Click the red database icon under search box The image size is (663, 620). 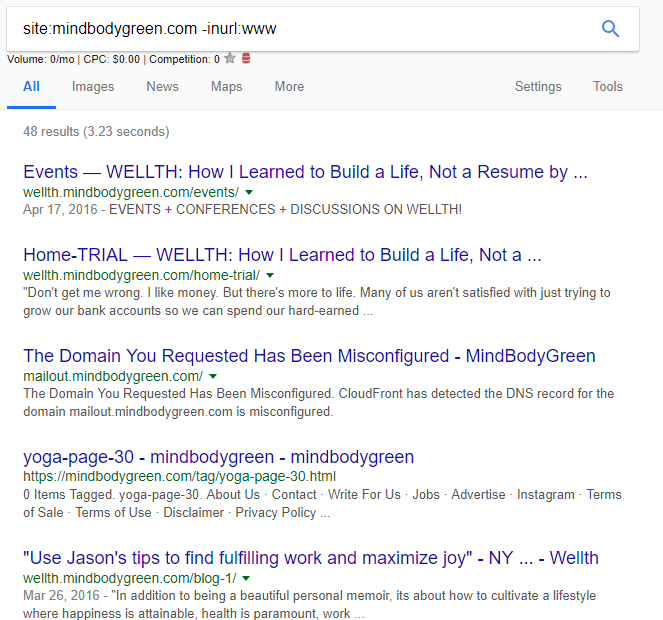[x=246, y=59]
